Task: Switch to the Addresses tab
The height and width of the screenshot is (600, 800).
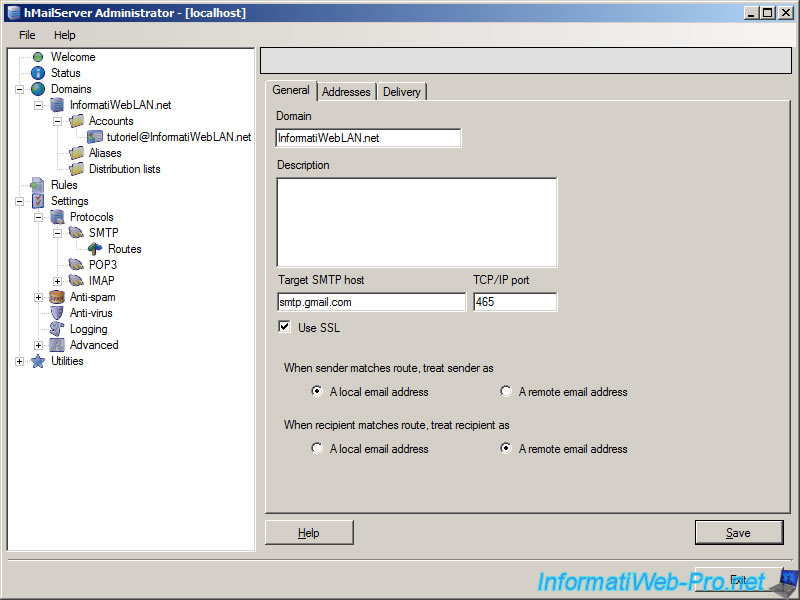Action: click(x=346, y=91)
